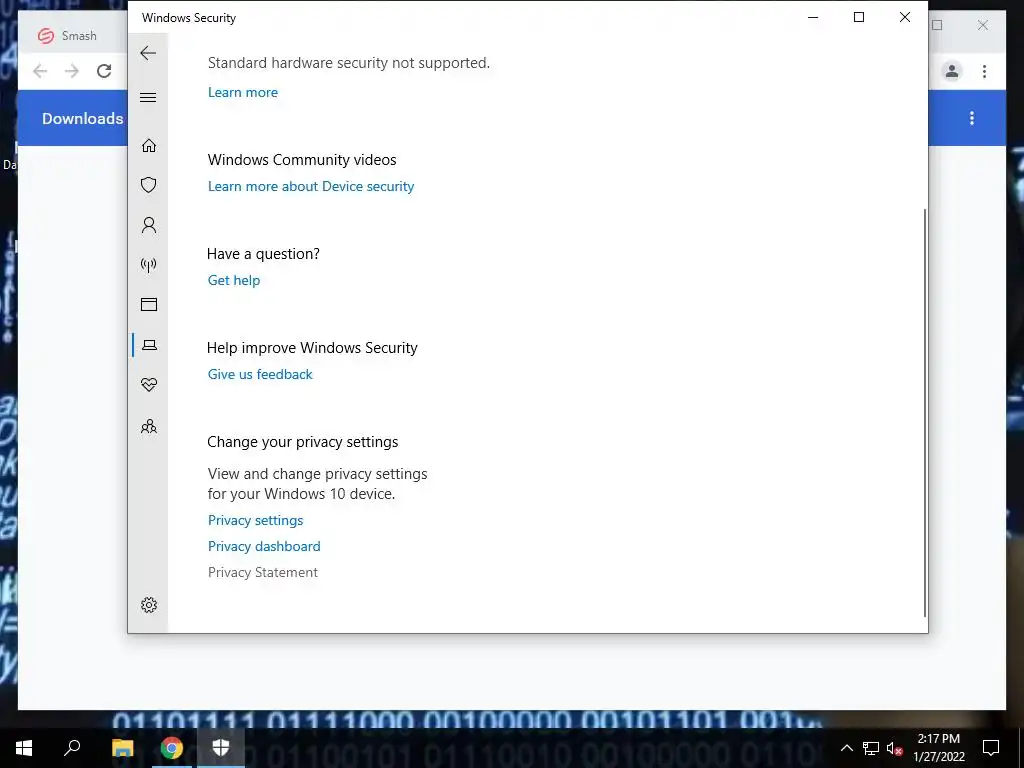The width and height of the screenshot is (1024, 768).
Task: Open File Explorer from taskbar
Action: tap(122, 748)
